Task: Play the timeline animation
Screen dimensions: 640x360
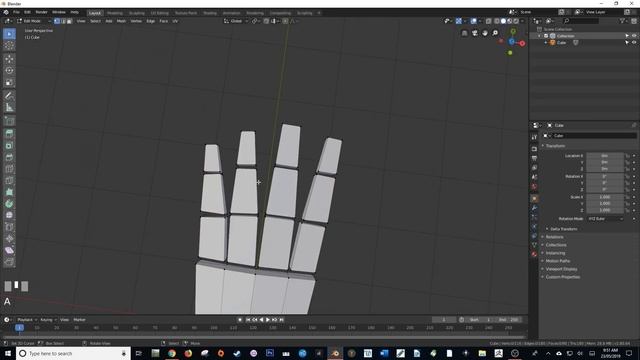Action: click(268, 320)
